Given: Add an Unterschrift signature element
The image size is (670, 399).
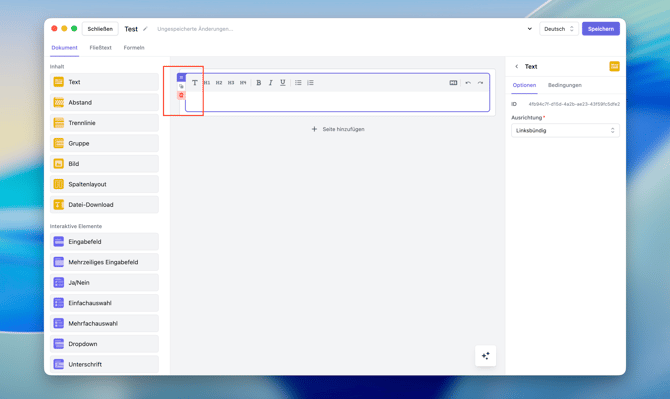Looking at the screenshot, I should [104, 364].
